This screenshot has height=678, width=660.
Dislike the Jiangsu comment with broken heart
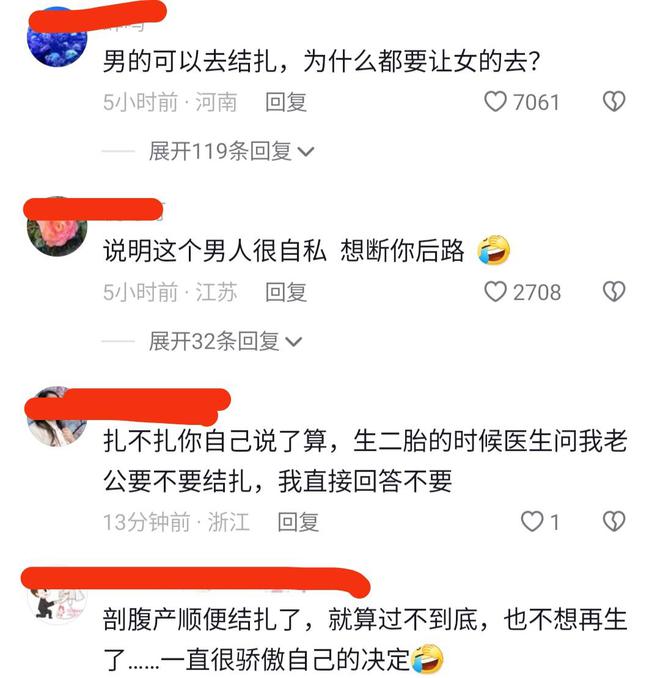614,291
